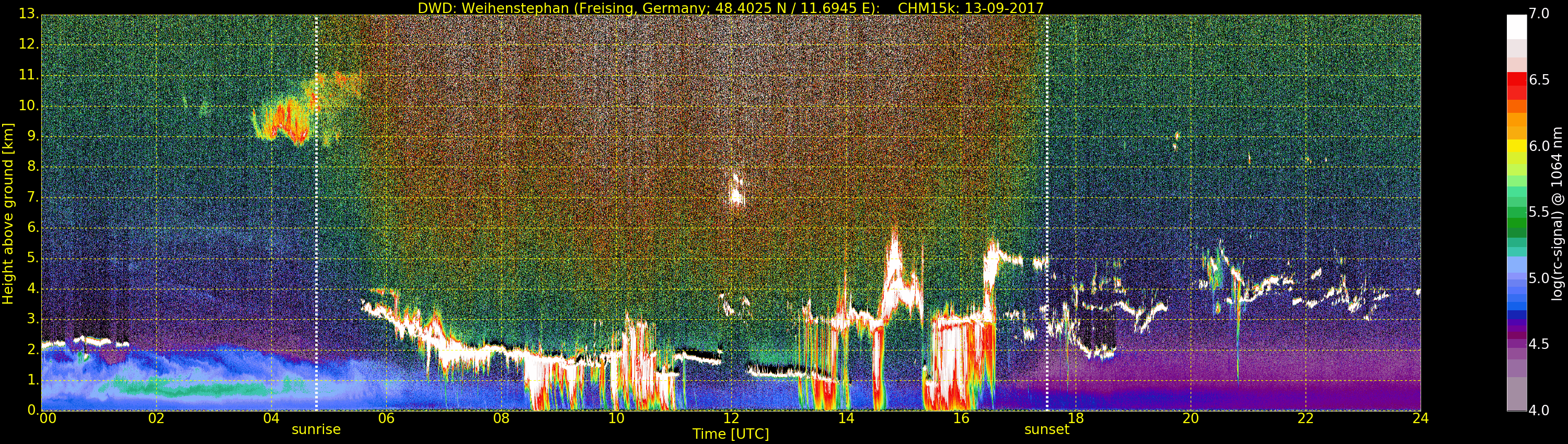This screenshot has height=444, width=1568.
Task: Click the "3." height axis tick label
Action: [32, 319]
